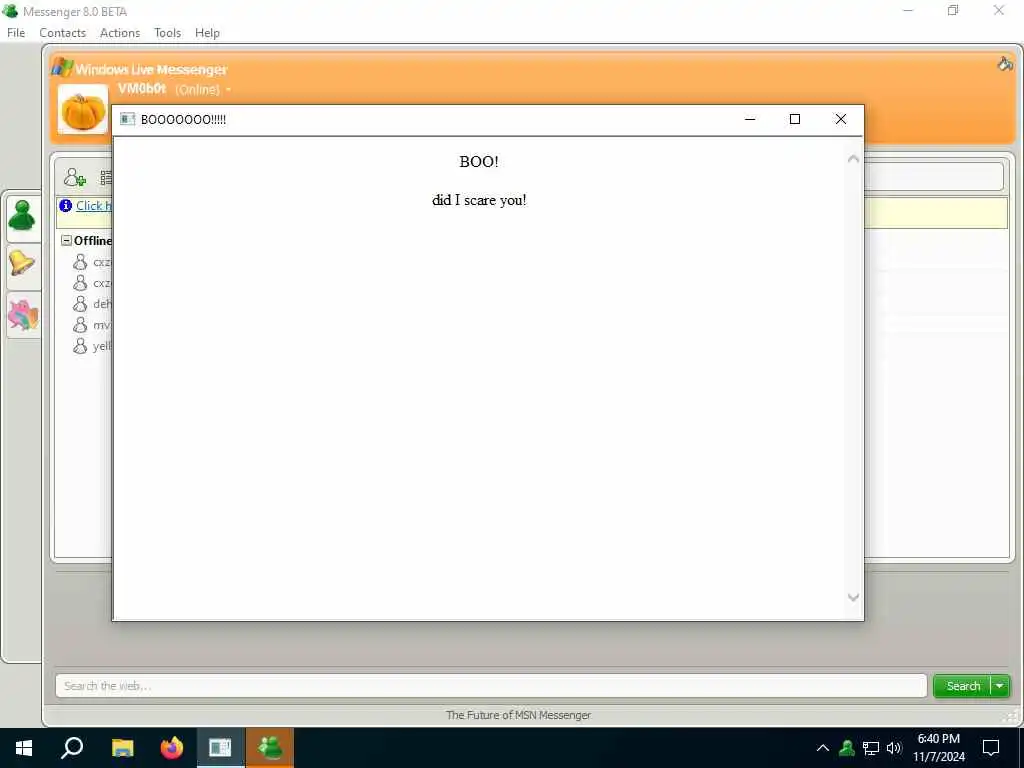Click the blue info icon in notice bar
The height and width of the screenshot is (768, 1024).
click(x=65, y=206)
